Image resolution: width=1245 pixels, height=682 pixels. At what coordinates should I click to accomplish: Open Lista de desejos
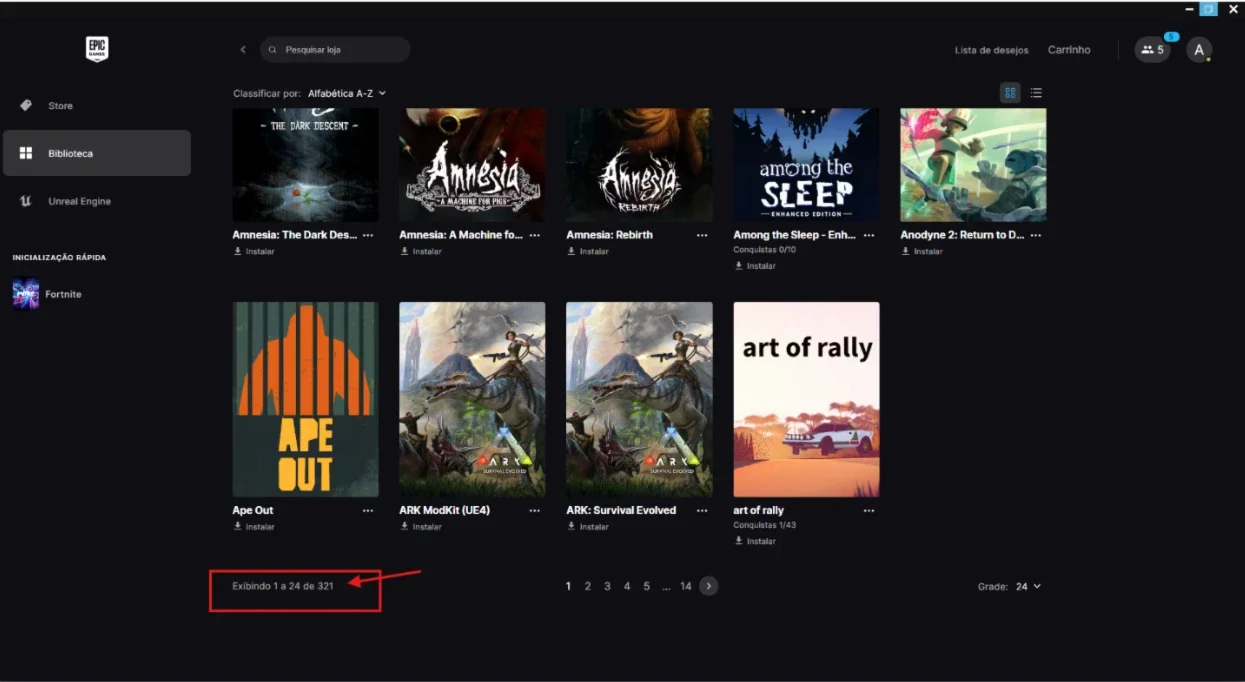pyautogui.click(x=991, y=50)
